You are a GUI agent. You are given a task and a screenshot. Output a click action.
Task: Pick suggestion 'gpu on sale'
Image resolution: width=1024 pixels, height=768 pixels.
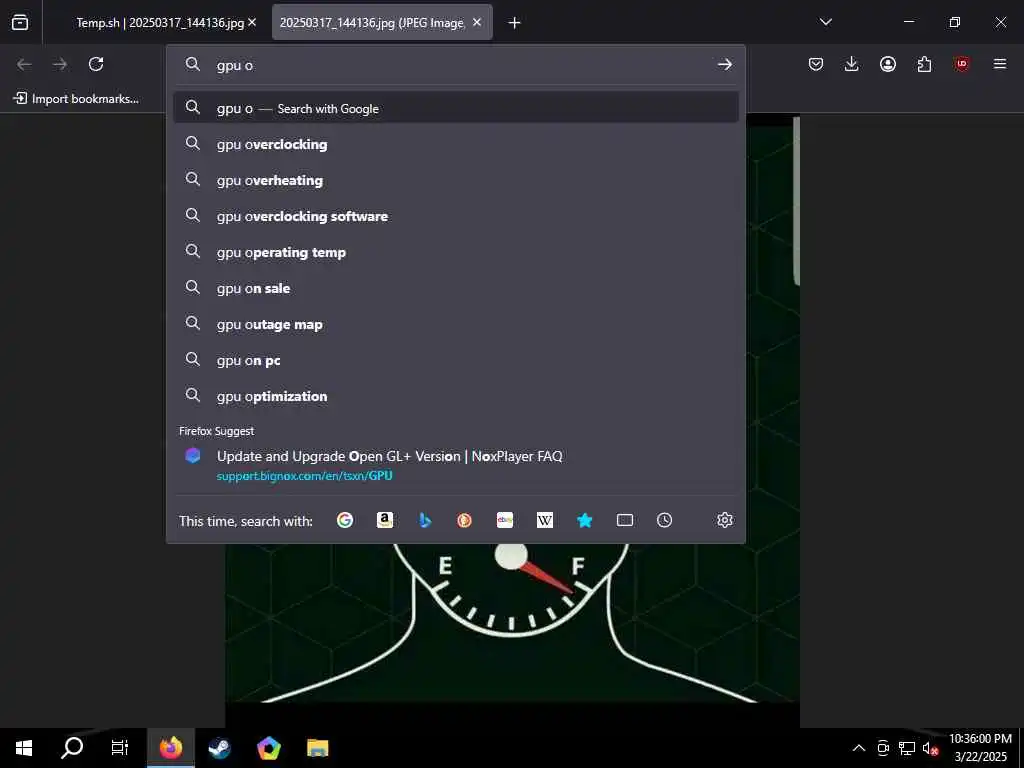456,287
